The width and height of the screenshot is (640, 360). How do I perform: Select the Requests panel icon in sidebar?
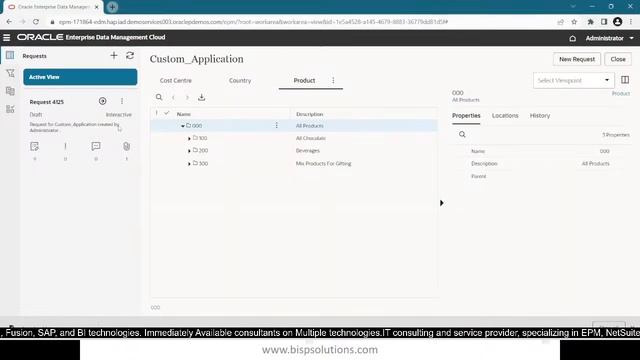coord(10,55)
